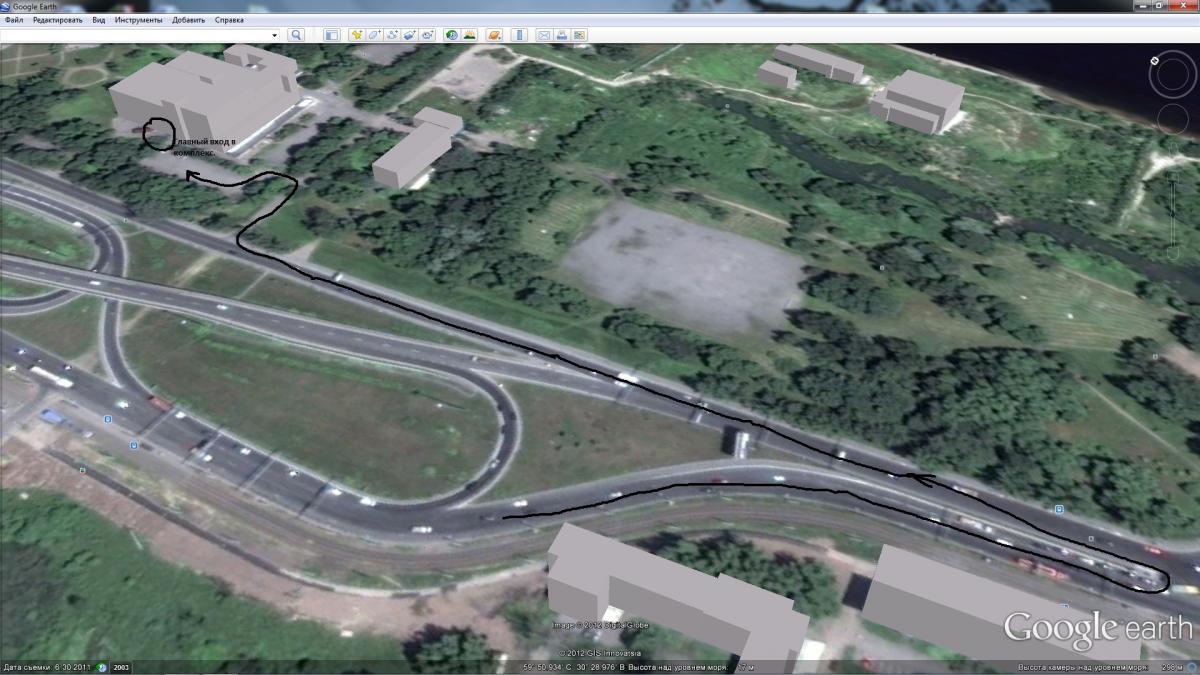This screenshot has width=1200, height=675.
Task: Select the add path tool
Action: pos(393,35)
